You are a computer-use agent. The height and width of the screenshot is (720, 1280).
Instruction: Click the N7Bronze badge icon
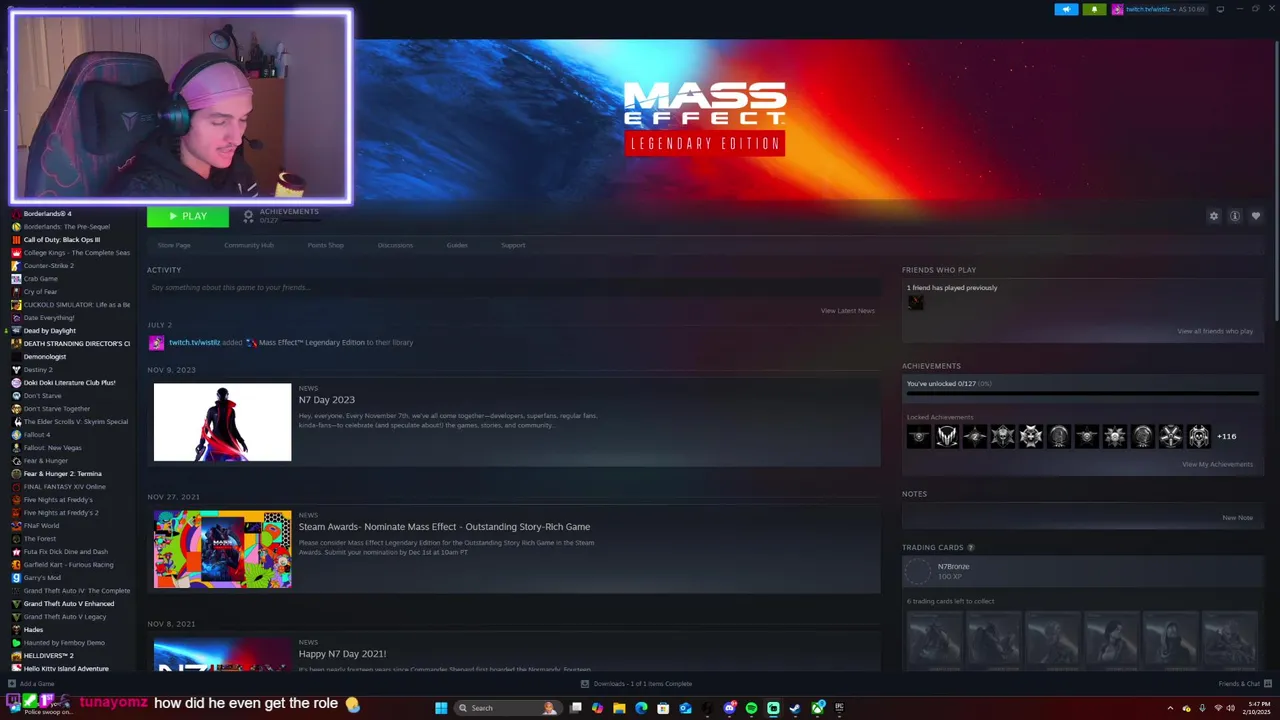click(918, 571)
